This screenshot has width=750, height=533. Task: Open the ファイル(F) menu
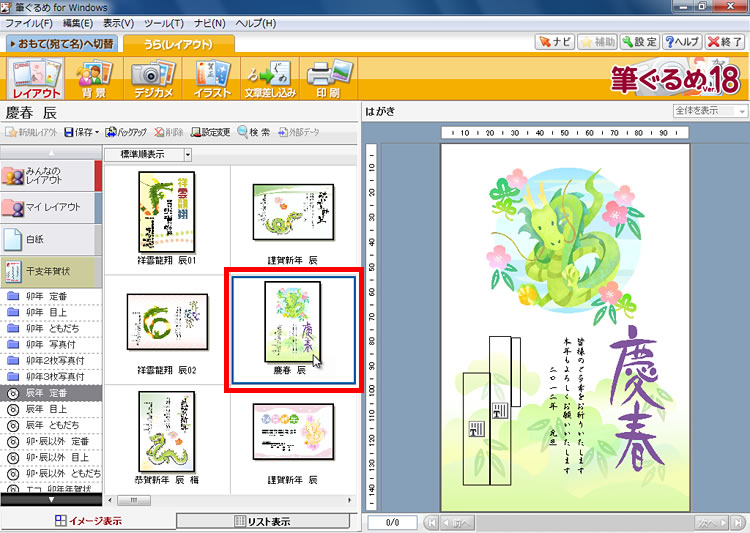(x=28, y=23)
